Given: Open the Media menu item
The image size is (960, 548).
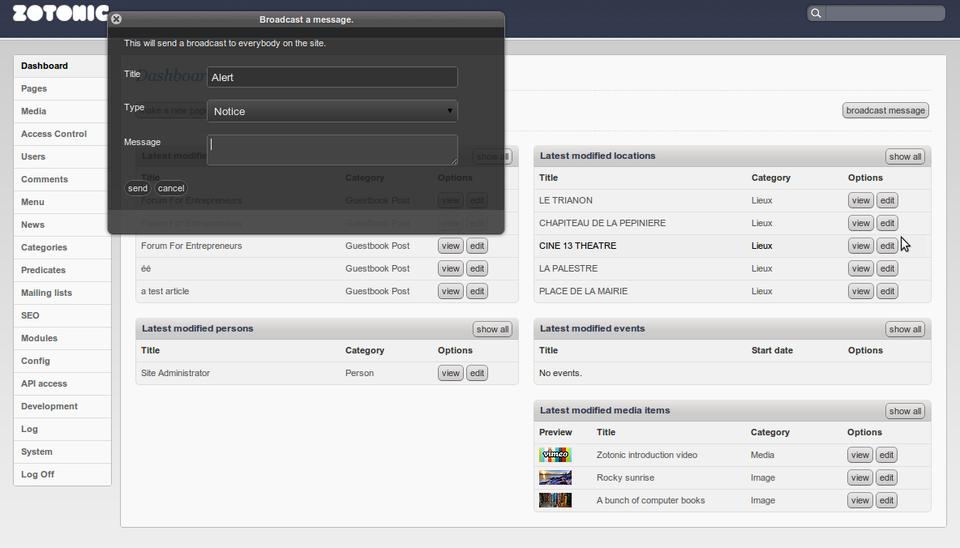Looking at the screenshot, I should 34,111.
